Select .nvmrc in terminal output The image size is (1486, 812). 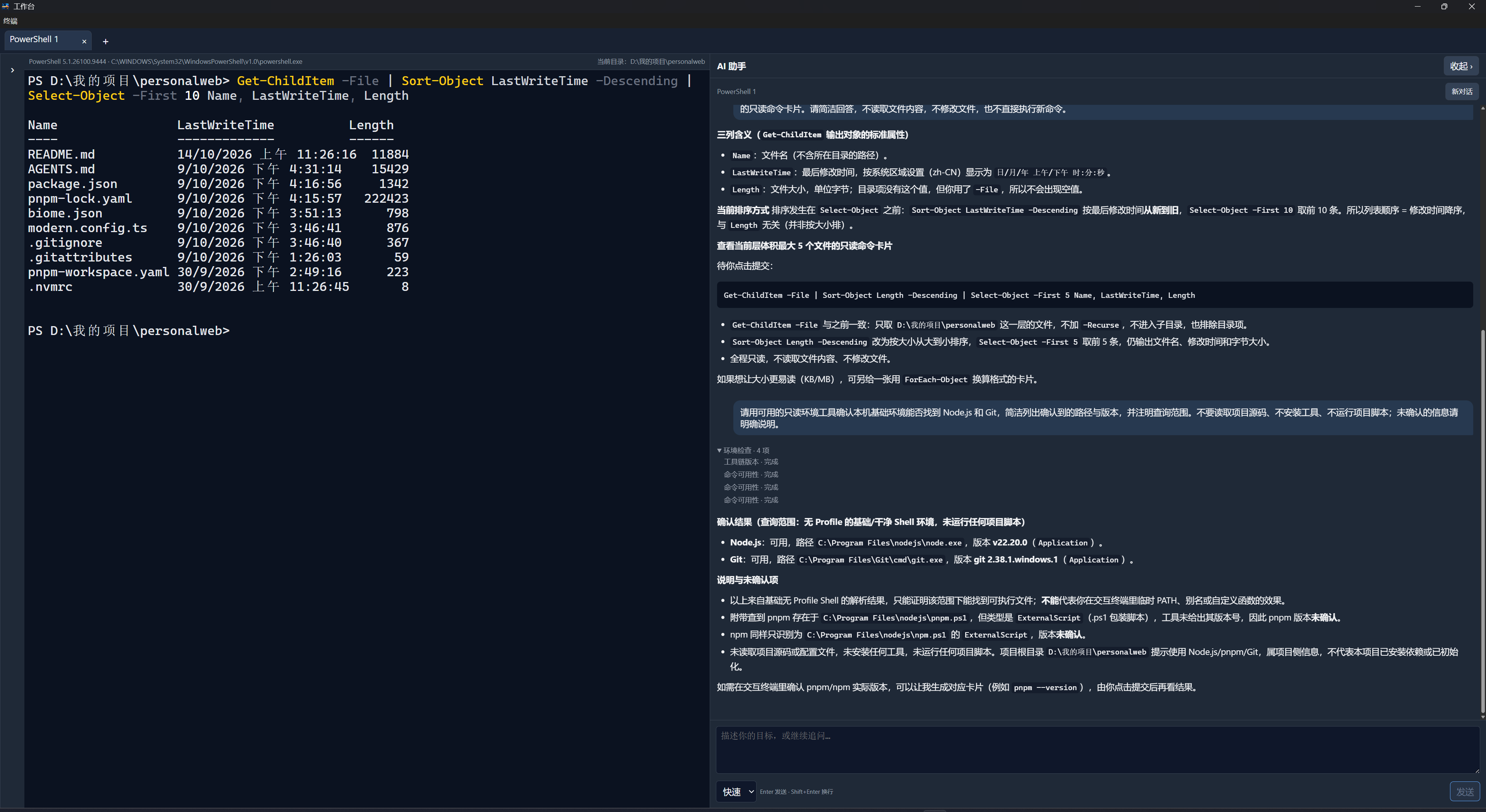(x=50, y=287)
